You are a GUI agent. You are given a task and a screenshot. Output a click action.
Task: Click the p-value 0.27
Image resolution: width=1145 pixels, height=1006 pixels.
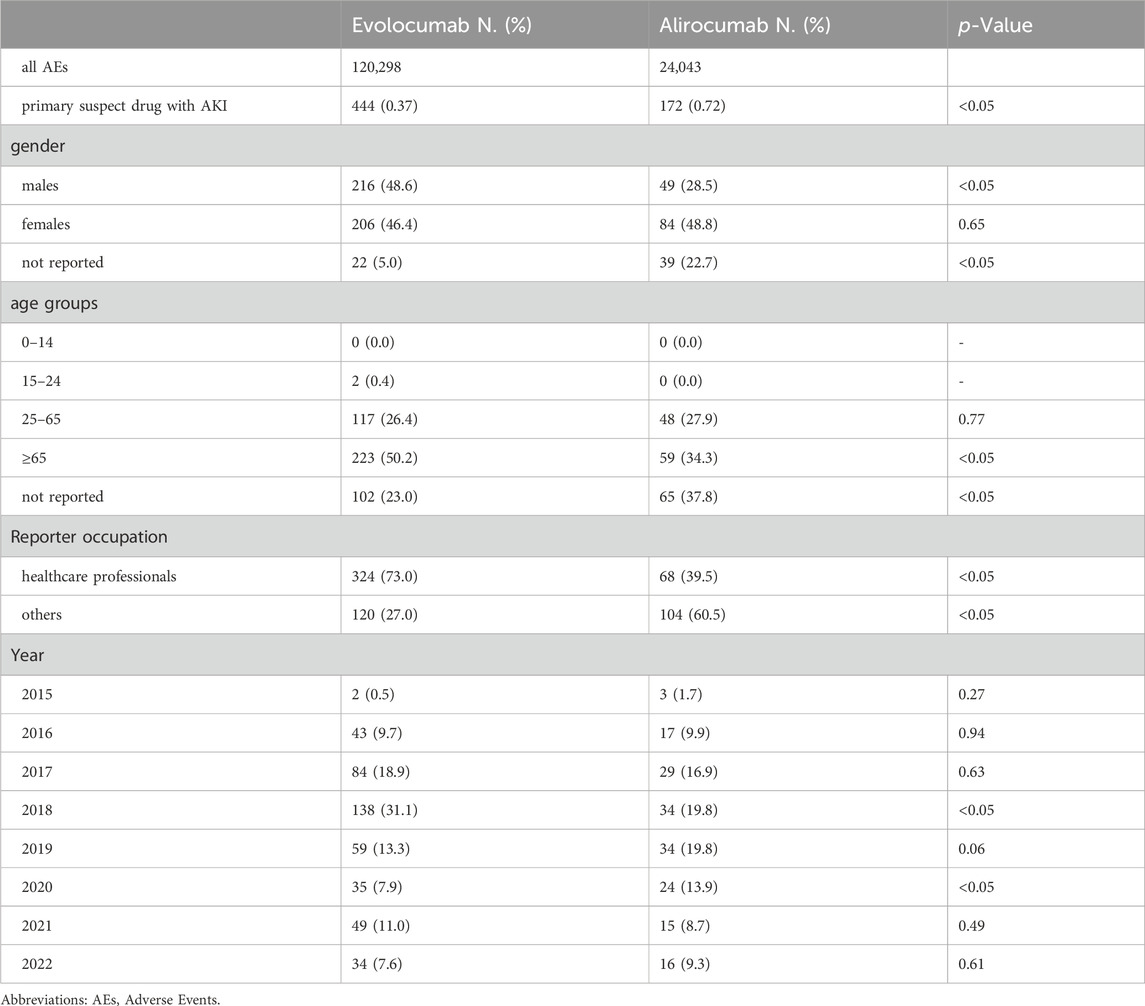tap(971, 694)
